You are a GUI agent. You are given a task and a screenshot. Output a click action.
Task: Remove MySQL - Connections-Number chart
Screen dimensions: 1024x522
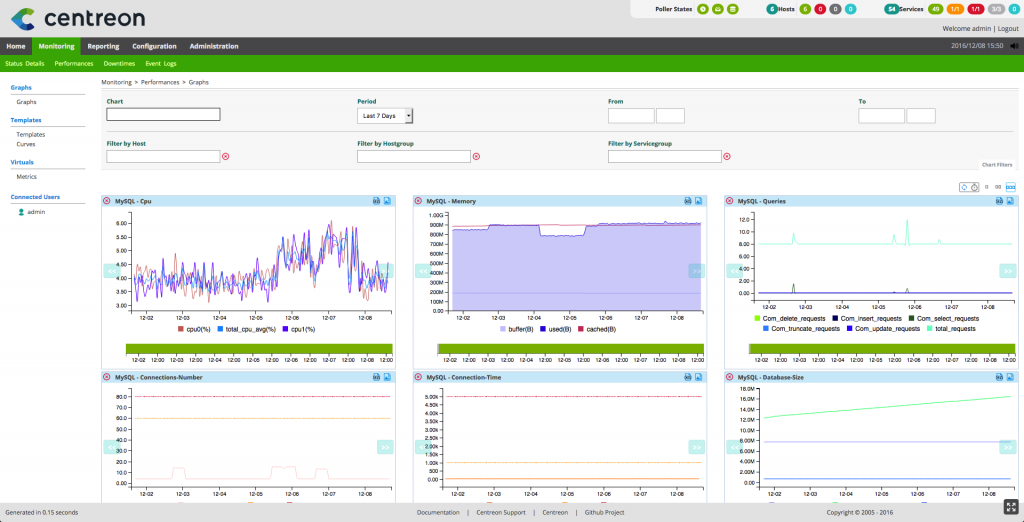pos(106,377)
